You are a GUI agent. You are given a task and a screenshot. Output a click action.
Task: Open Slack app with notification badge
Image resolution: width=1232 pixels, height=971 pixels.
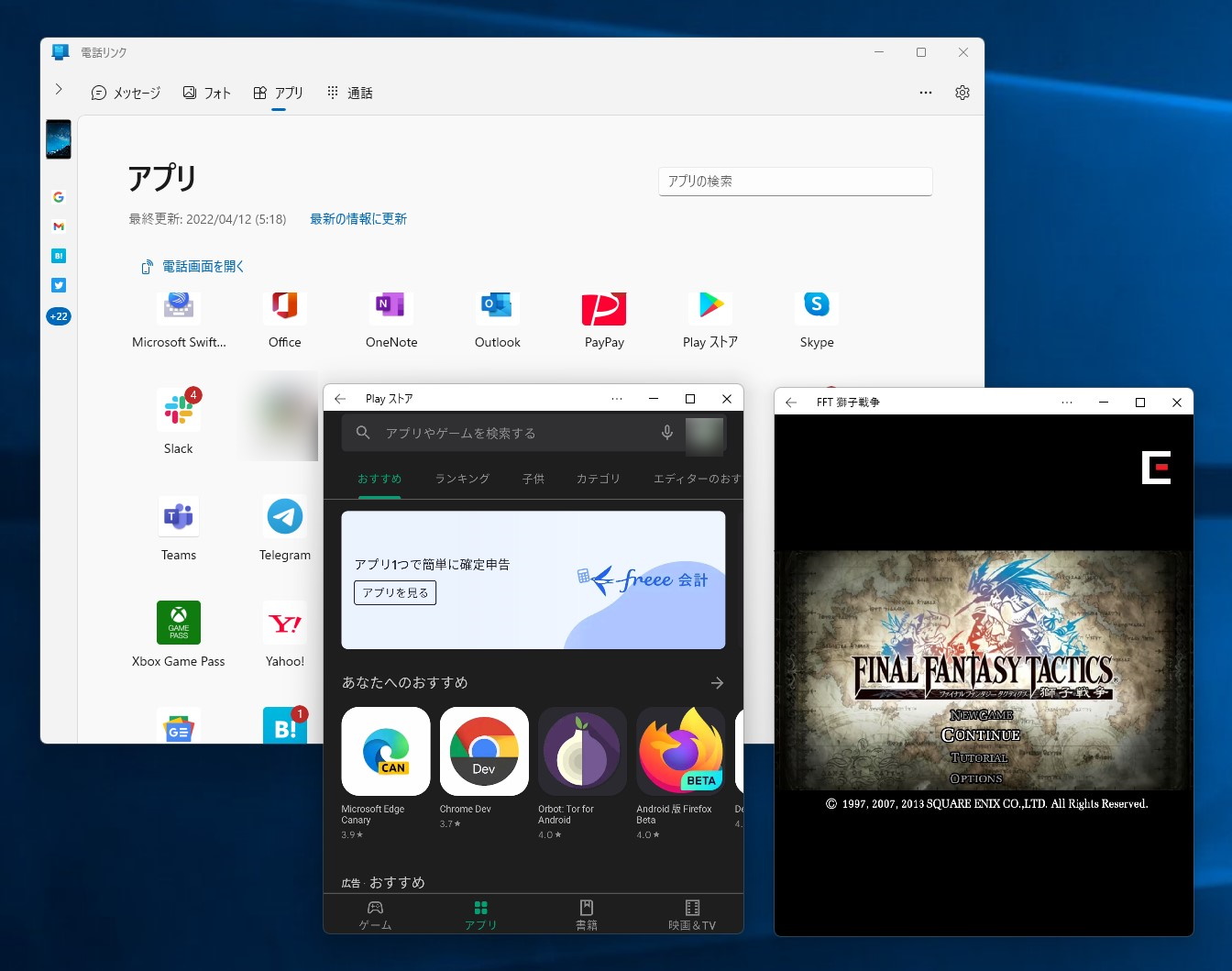179,410
